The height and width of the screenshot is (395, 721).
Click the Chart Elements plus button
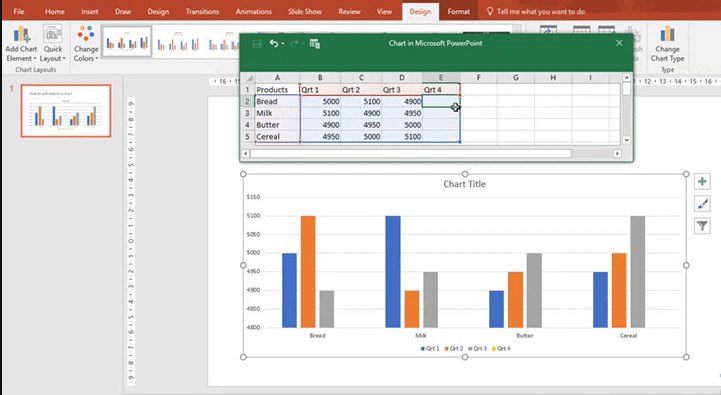(702, 182)
